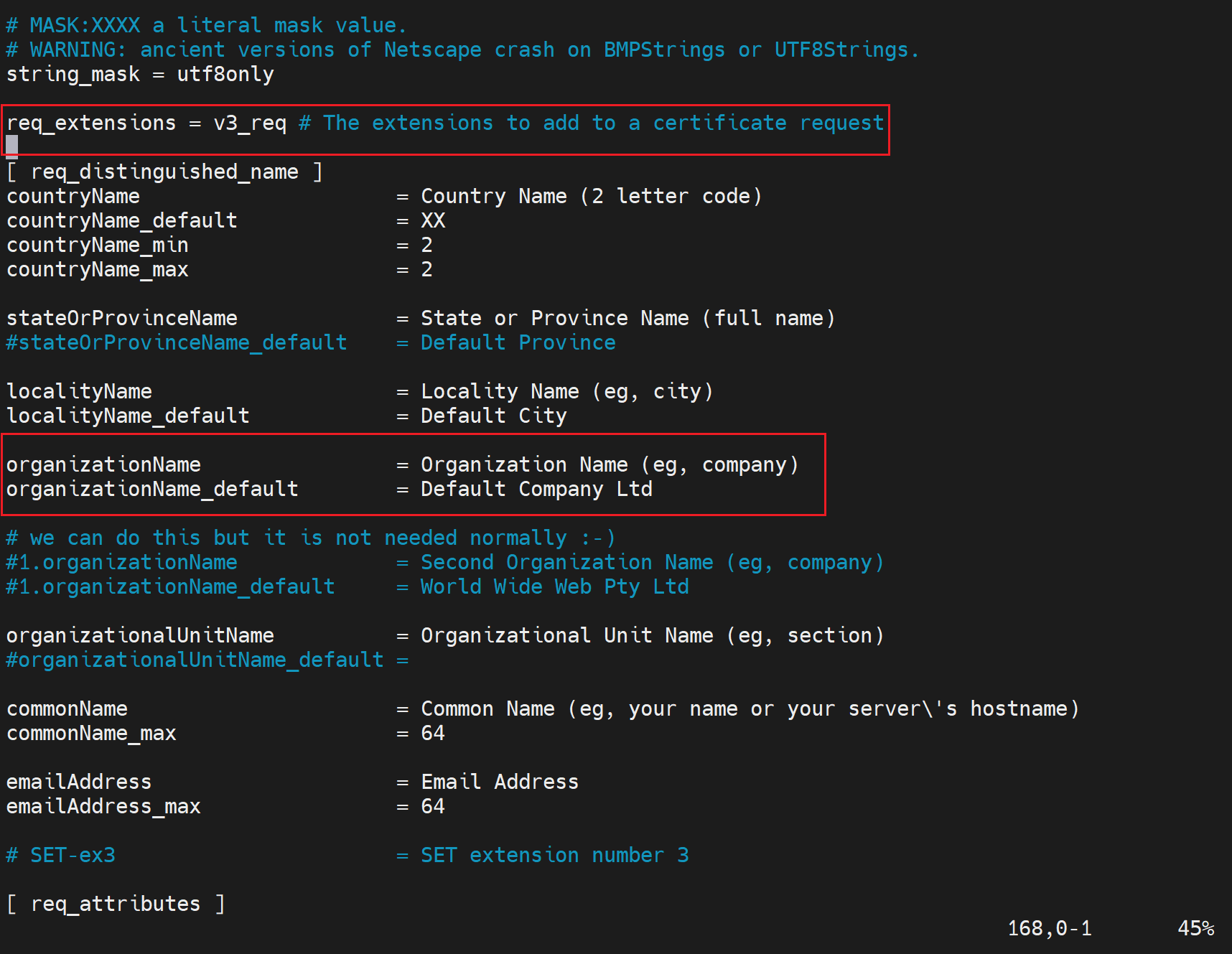Screen dimensions: 1232x954
Task: Click the Default City value
Action: (x=493, y=416)
